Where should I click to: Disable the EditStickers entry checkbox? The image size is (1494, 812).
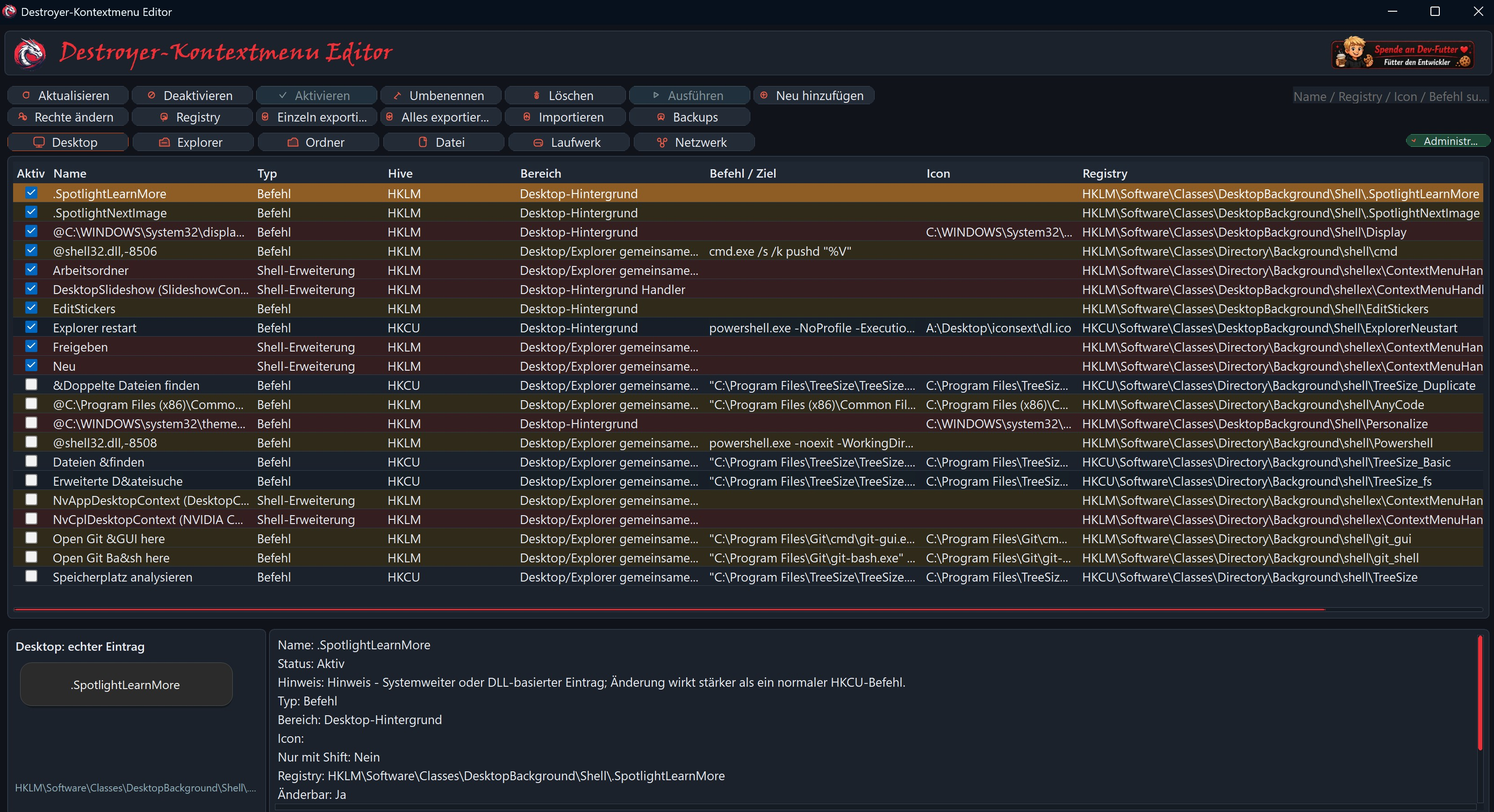pyautogui.click(x=31, y=308)
